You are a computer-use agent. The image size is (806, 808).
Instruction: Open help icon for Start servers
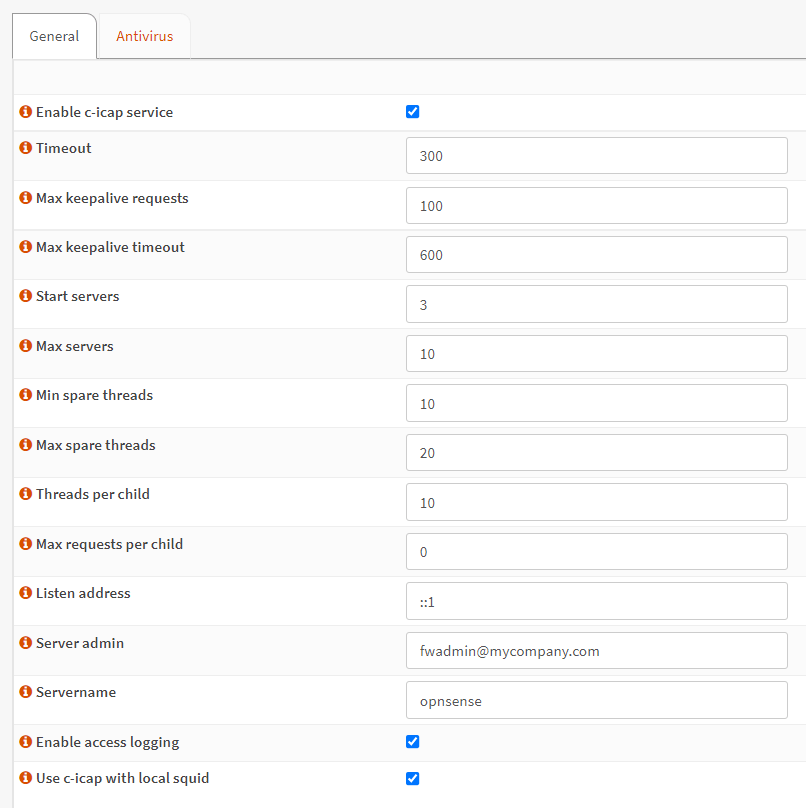coord(26,296)
